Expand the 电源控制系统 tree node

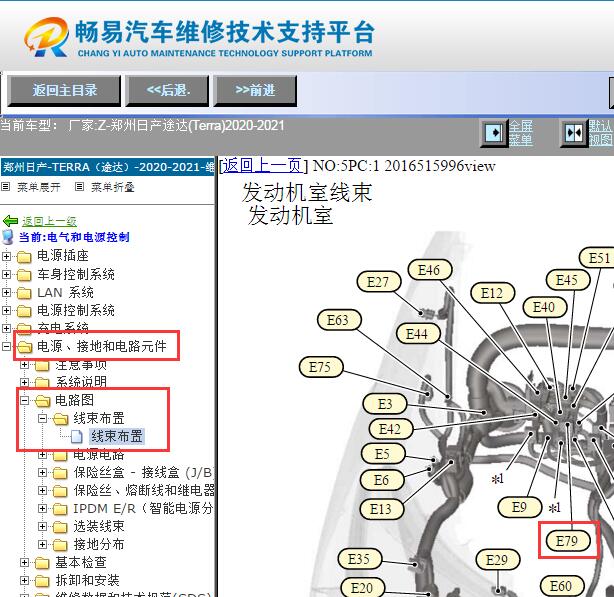(6, 310)
